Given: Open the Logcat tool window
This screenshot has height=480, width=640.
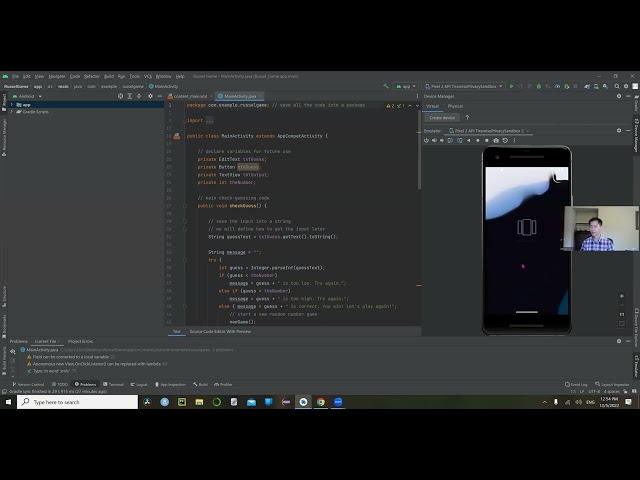Looking at the screenshot, I should pyautogui.click(x=139, y=384).
